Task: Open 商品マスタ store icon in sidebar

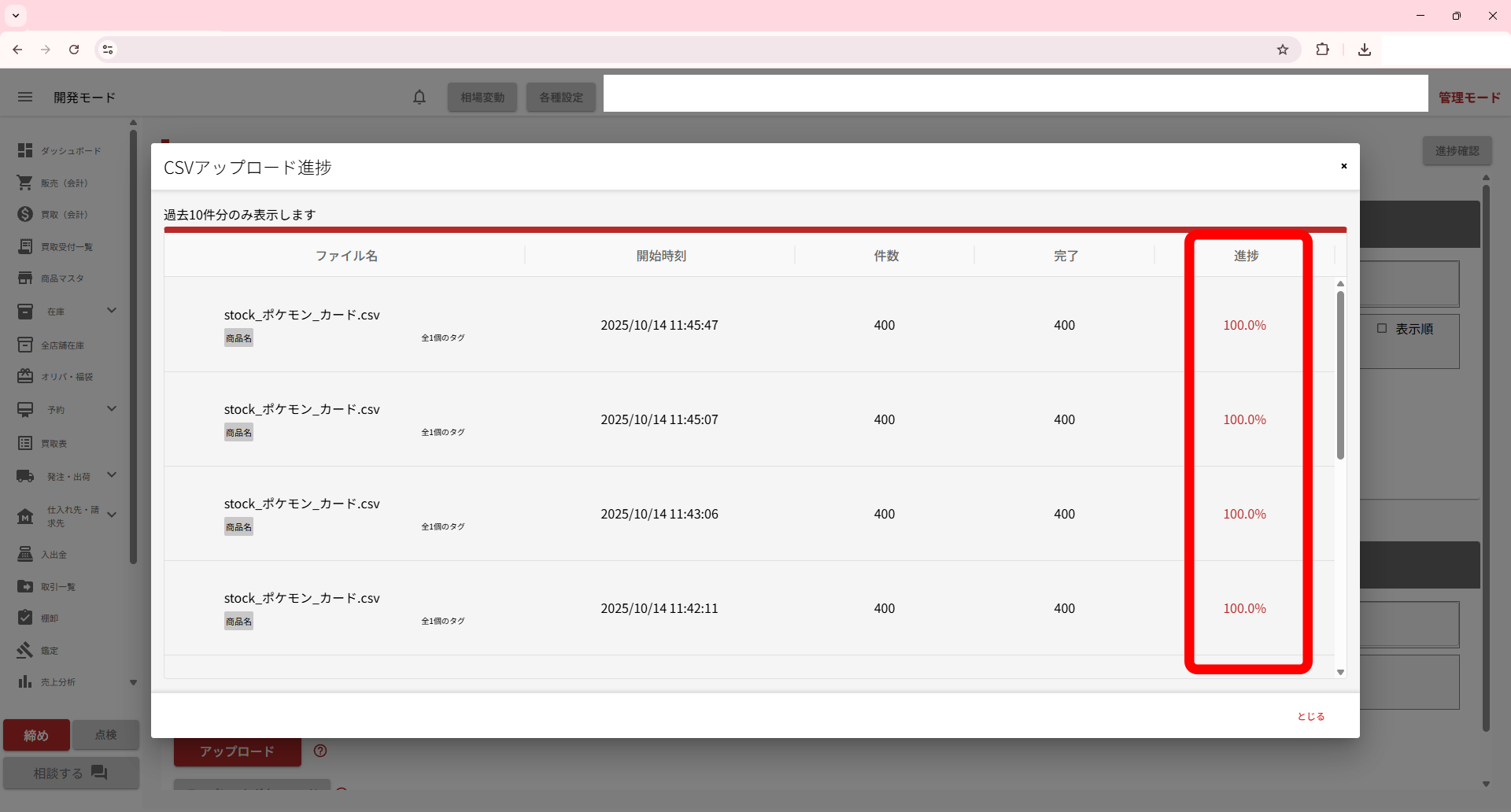Action: coord(25,279)
